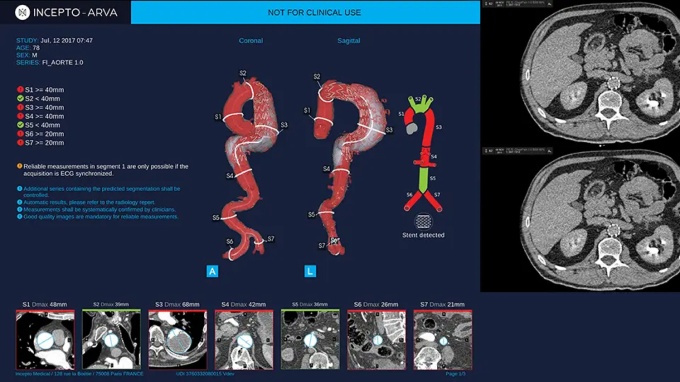Open the S3 Dmax 68mm cross-section thumbnail
Viewport: 680px width, 382px height.
177,340
